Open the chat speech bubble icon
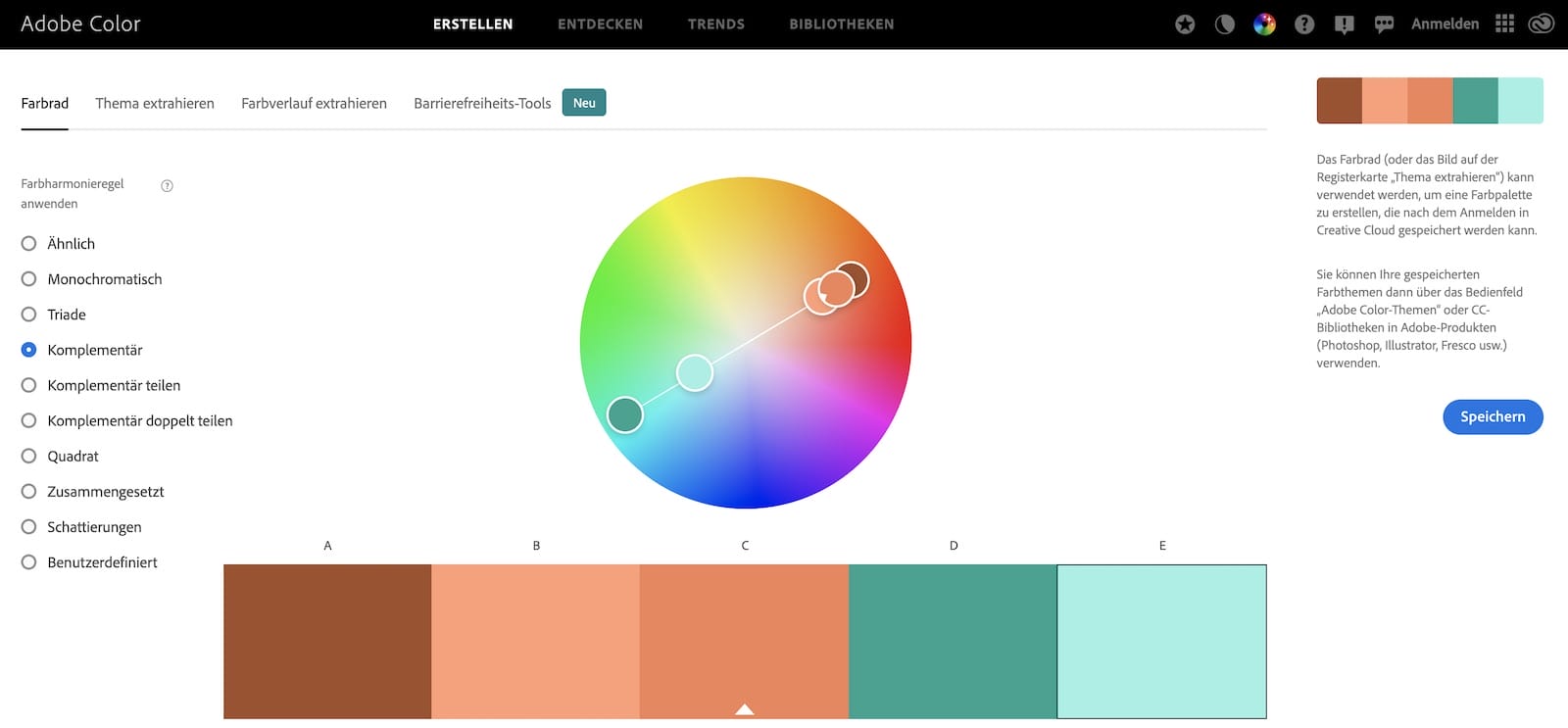 click(1384, 24)
